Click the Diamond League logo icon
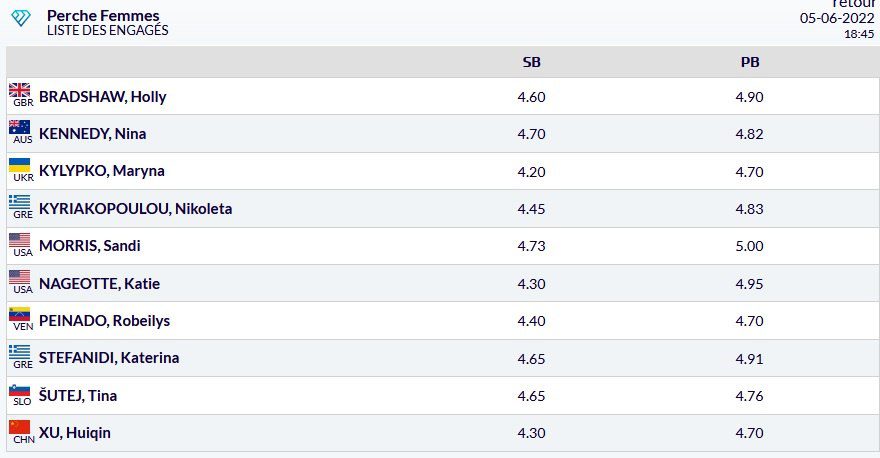Screen dimensions: 880x458 coord(21,18)
